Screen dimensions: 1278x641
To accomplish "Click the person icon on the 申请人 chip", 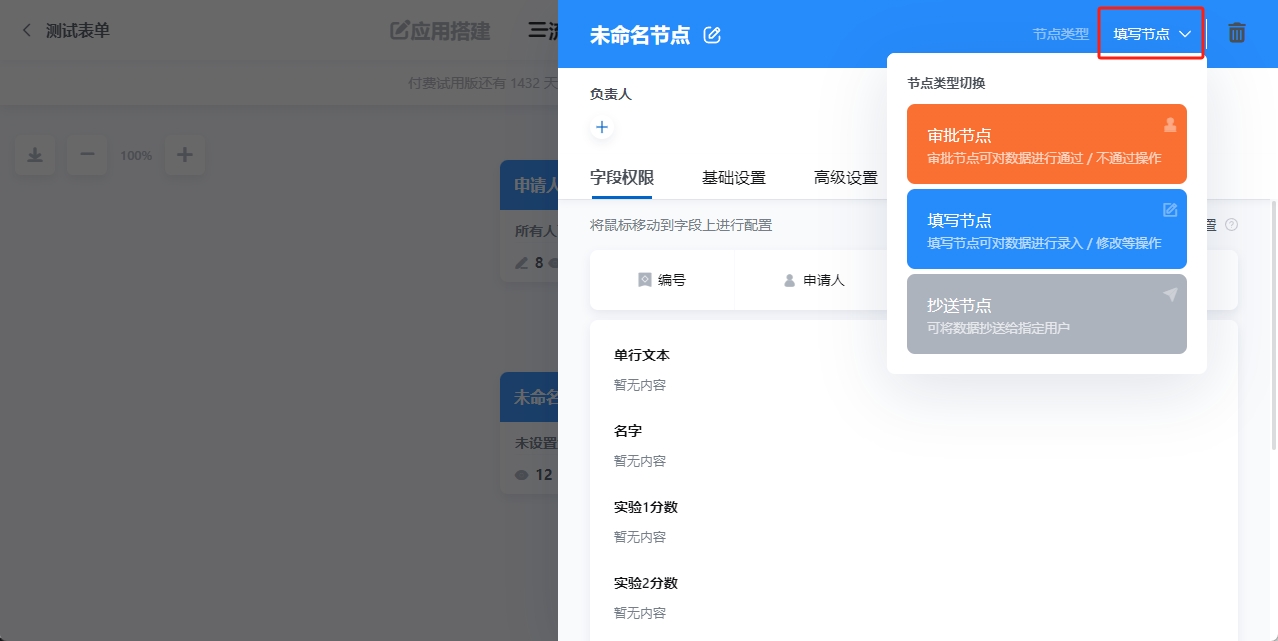I will pyautogui.click(x=789, y=280).
